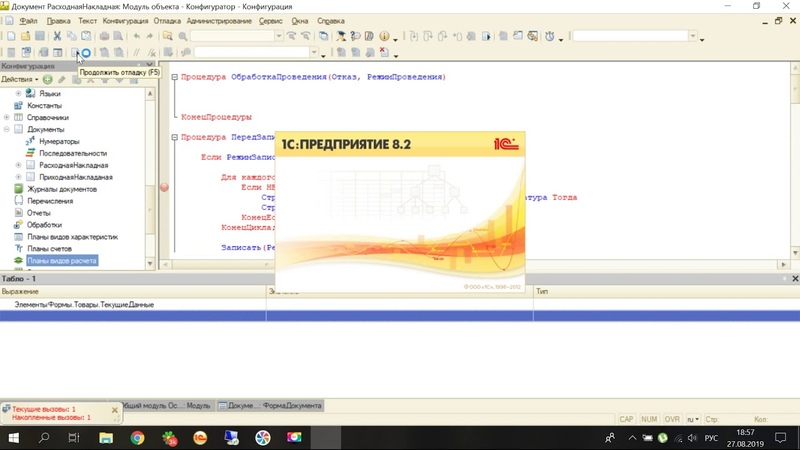This screenshot has height=450, width=800.
Task: Close the current calls notification popup
Action: tap(115, 410)
